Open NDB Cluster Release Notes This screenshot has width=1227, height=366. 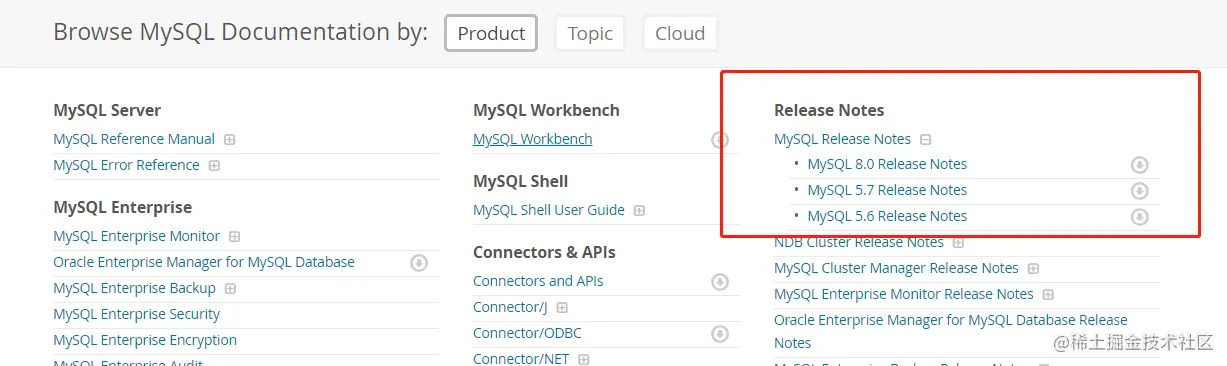coord(859,242)
